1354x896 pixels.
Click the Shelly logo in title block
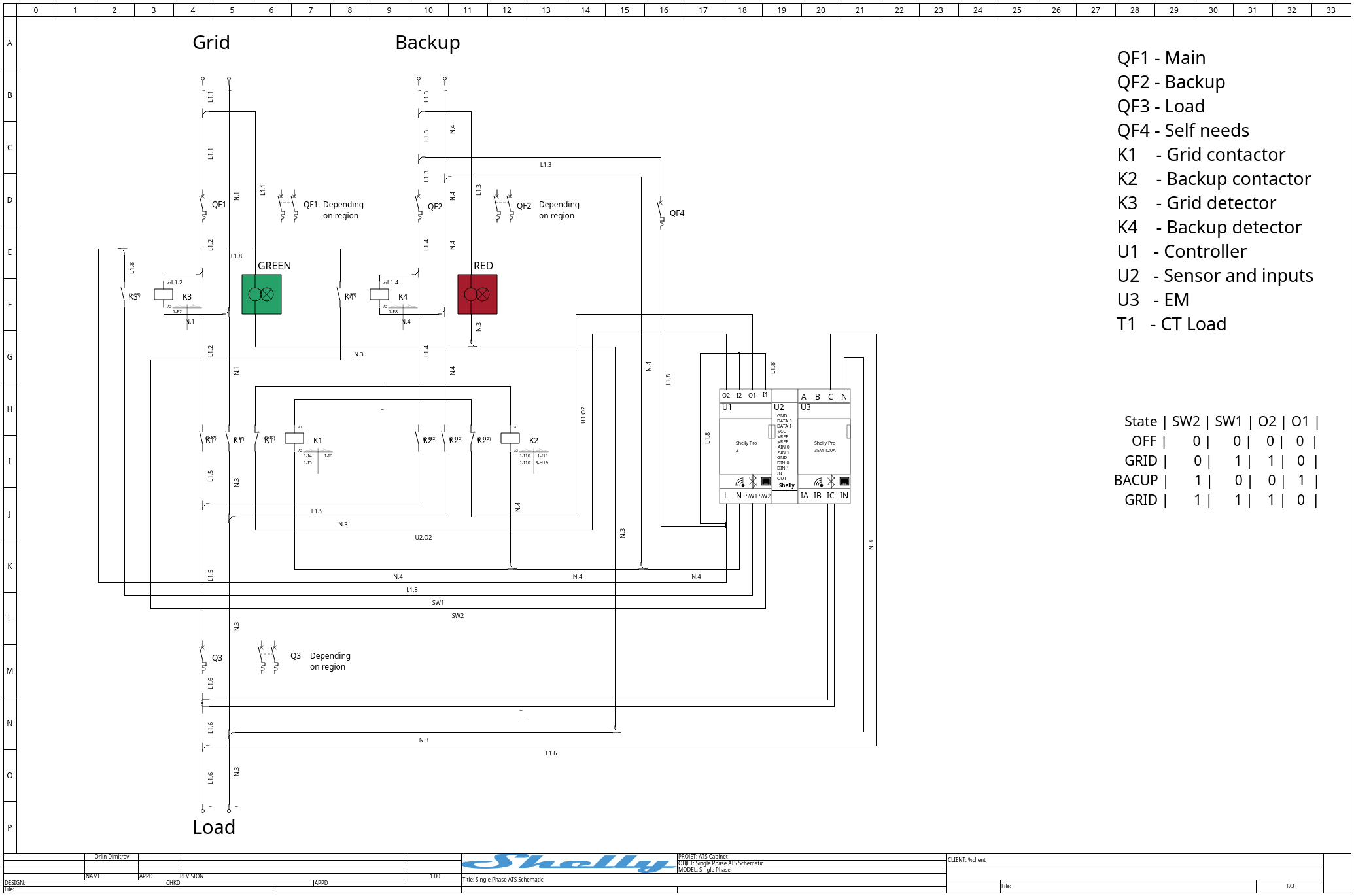click(570, 863)
